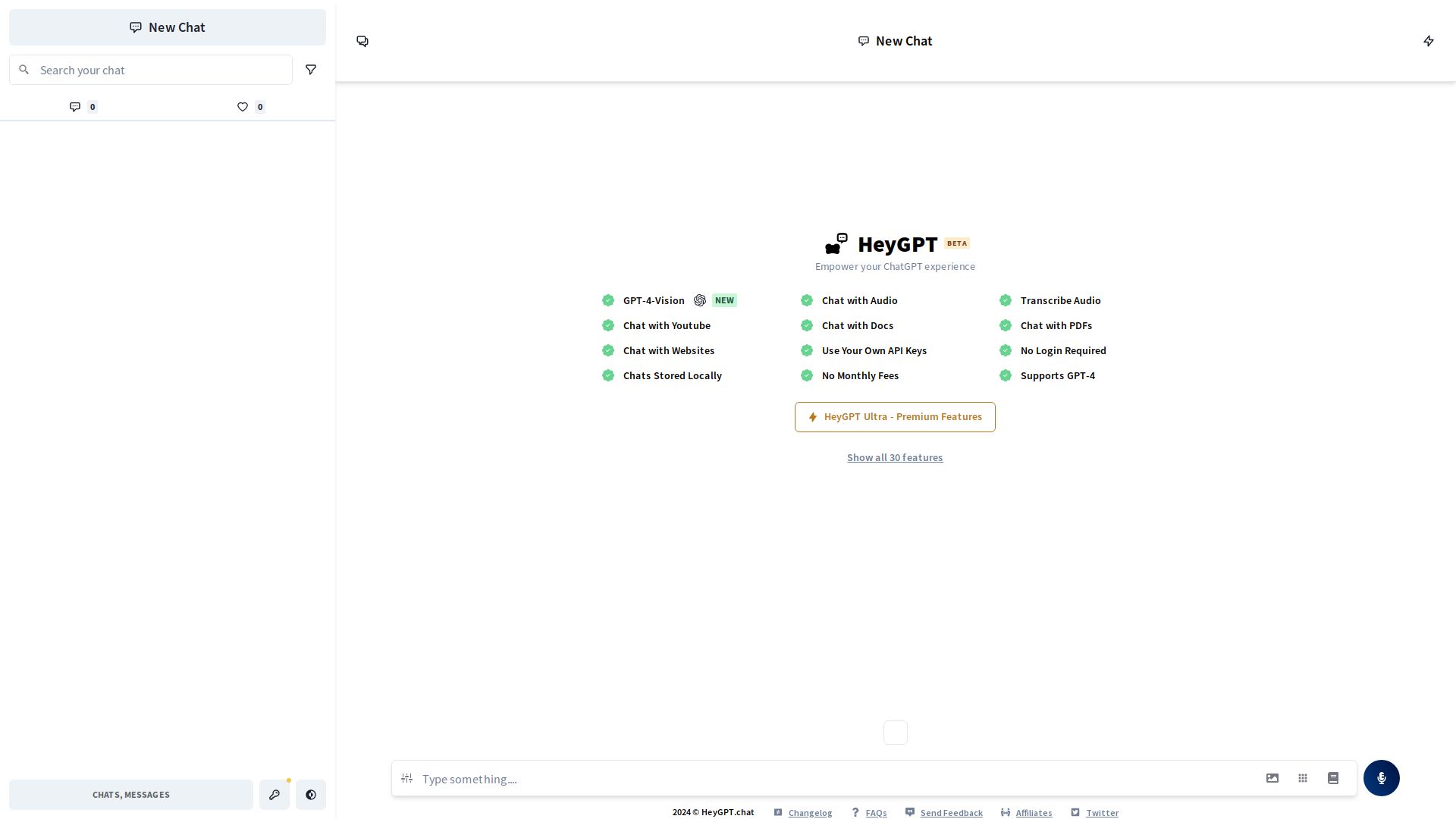1456x819 pixels.
Task: Click the lightning bolt icon in header
Action: click(x=1429, y=41)
